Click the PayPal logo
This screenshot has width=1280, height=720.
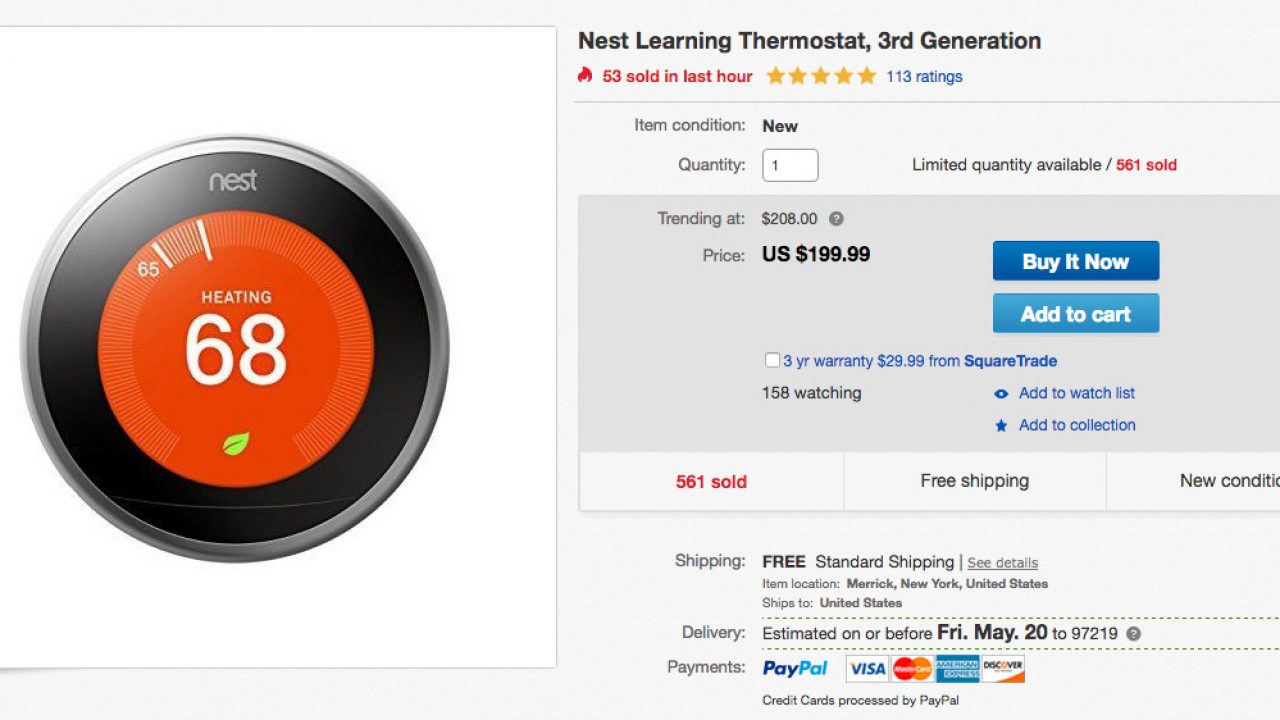[x=795, y=668]
